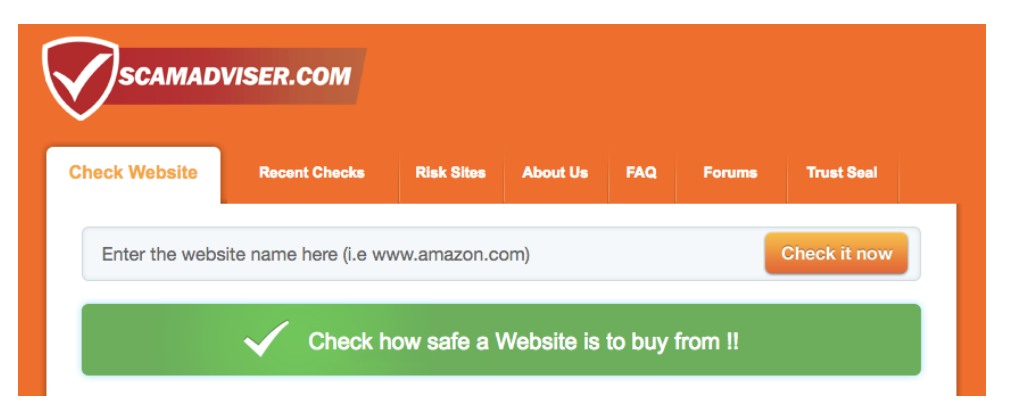Focus the website name input field
Image resolution: width=1016 pixels, height=412 pixels.
click(x=421, y=254)
